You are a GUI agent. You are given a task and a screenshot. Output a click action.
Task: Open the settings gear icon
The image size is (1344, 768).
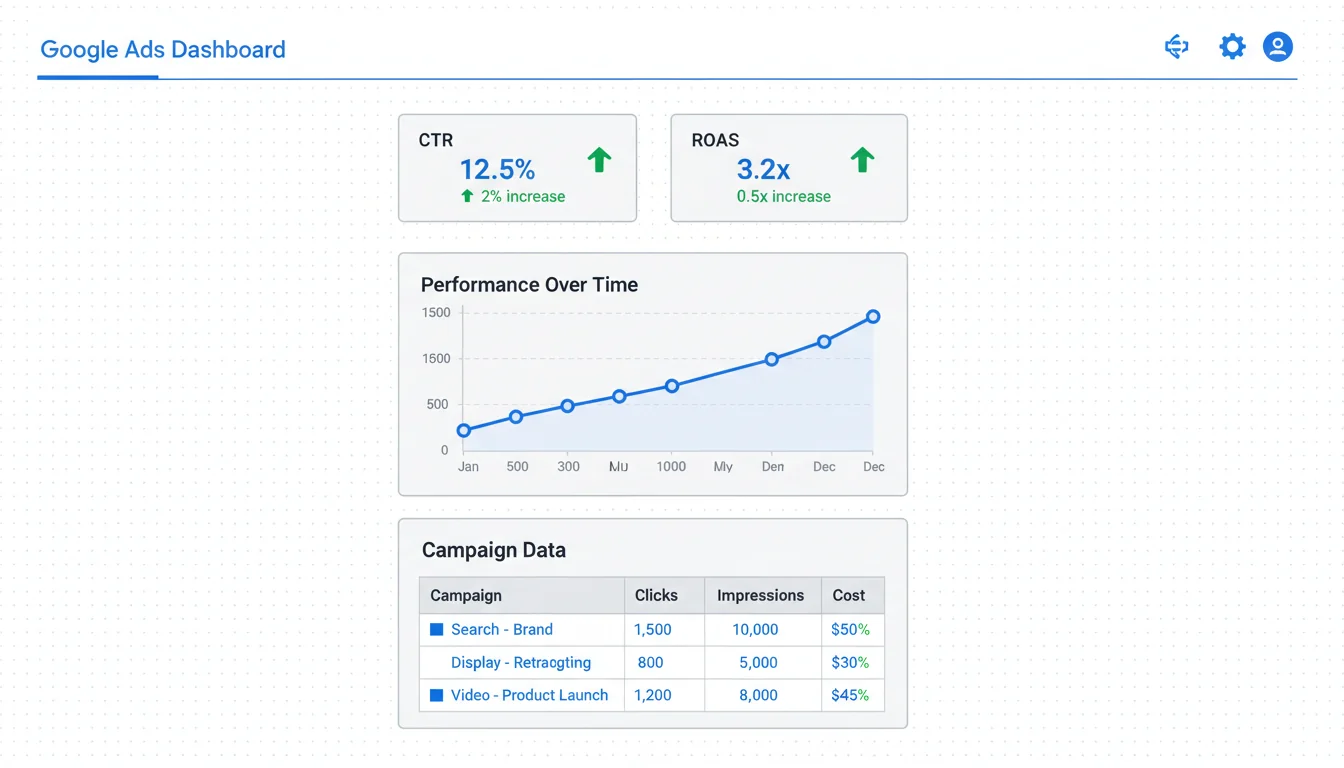(1232, 47)
